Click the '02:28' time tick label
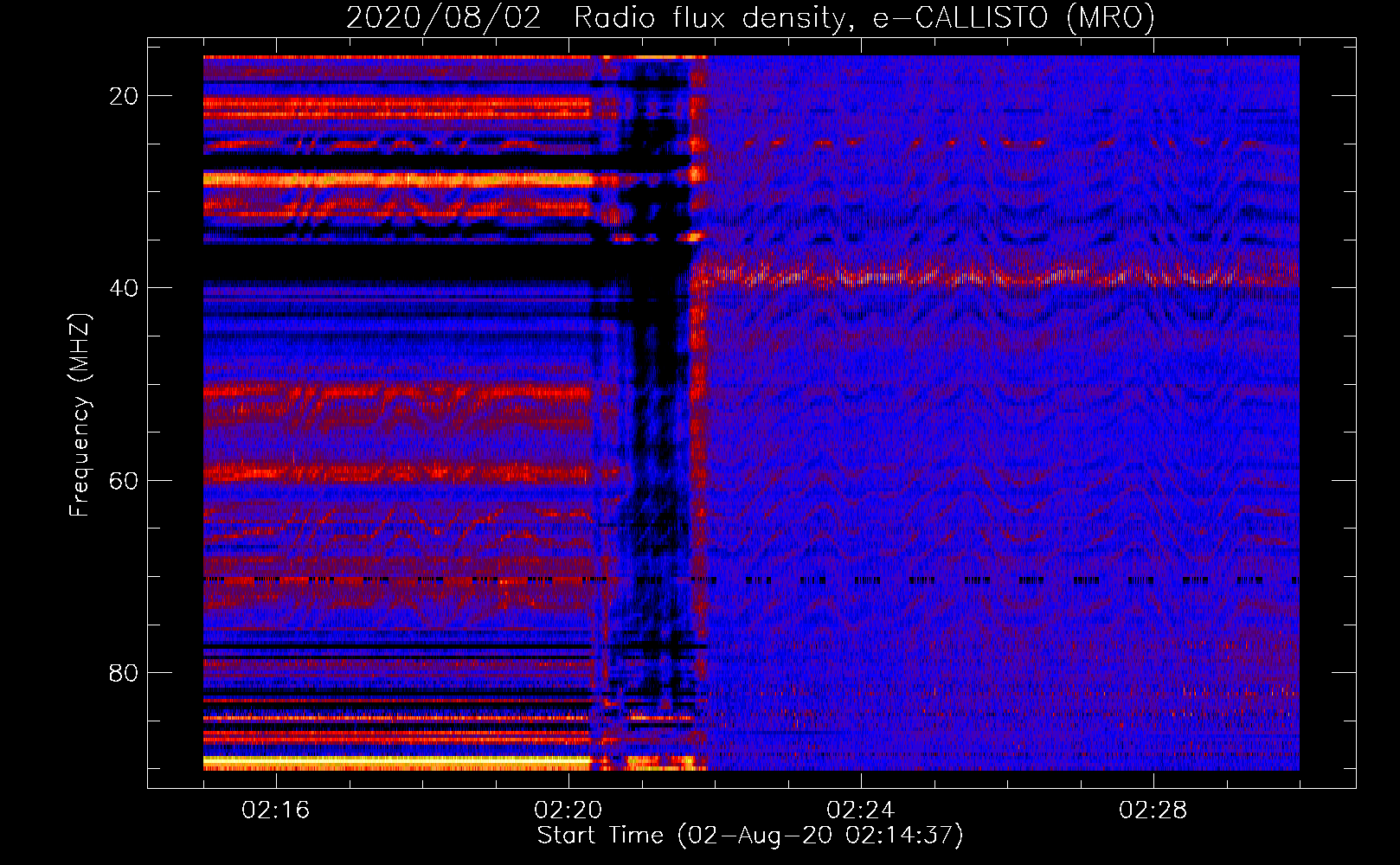The width and height of the screenshot is (1400, 865). point(1153,811)
